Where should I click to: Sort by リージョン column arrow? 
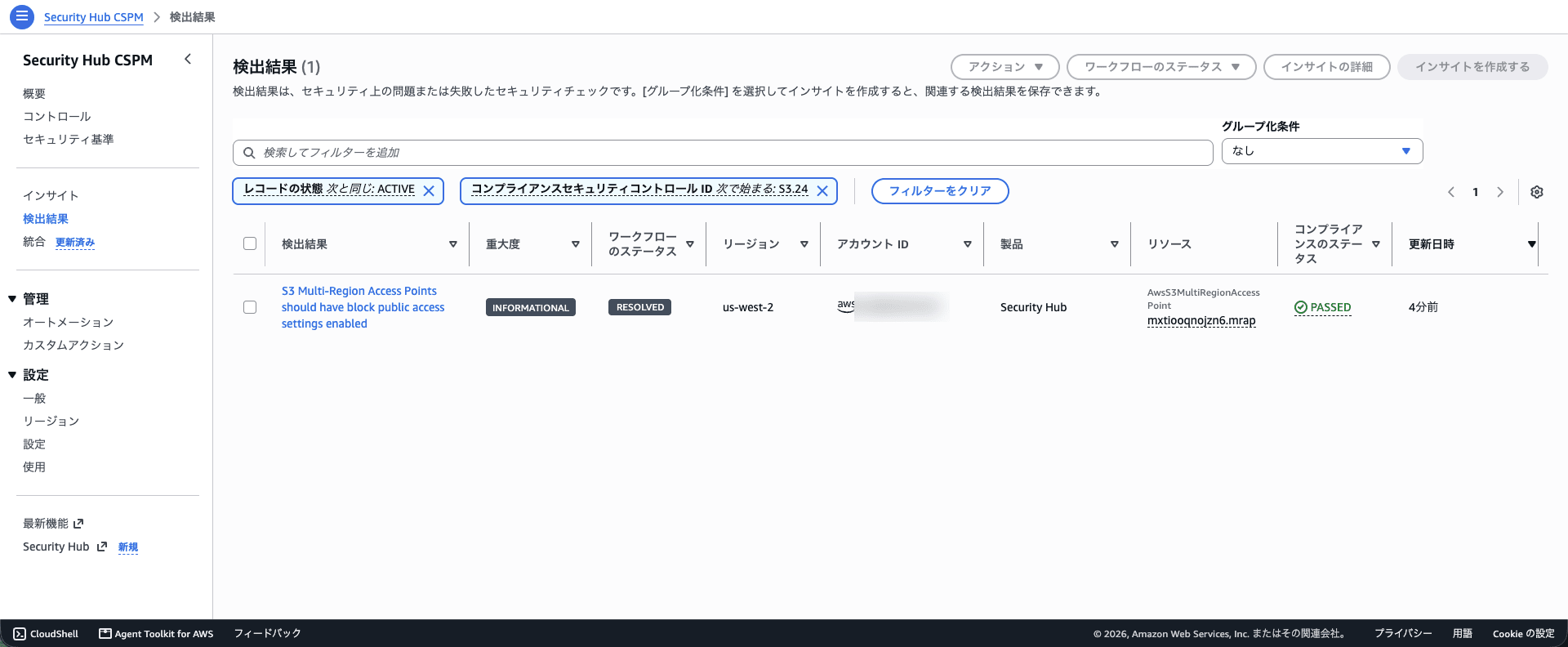[x=804, y=244]
